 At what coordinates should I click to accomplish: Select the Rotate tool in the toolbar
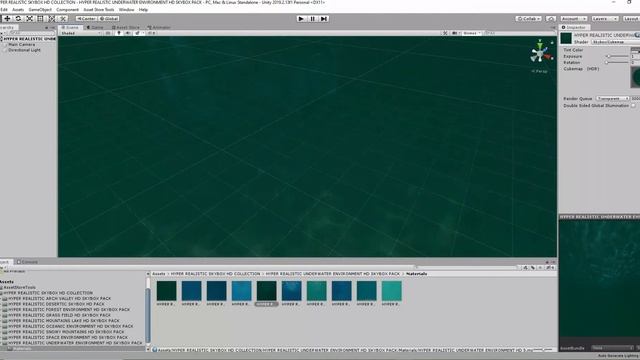[x=18, y=18]
